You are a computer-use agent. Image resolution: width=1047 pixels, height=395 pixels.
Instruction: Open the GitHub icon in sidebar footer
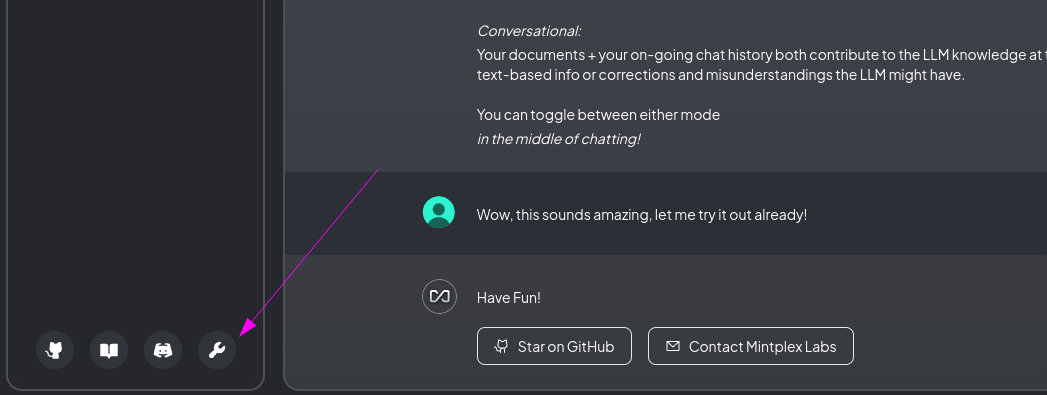coord(55,350)
